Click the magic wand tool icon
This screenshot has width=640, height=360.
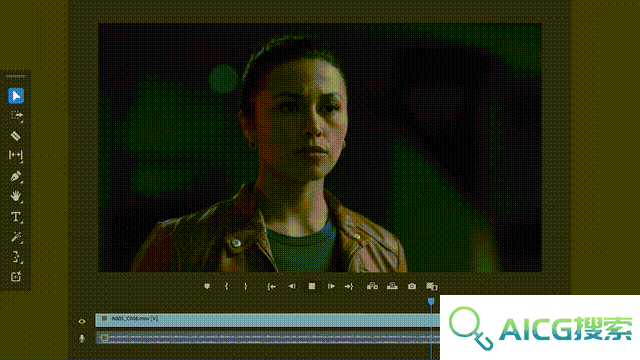(16, 237)
